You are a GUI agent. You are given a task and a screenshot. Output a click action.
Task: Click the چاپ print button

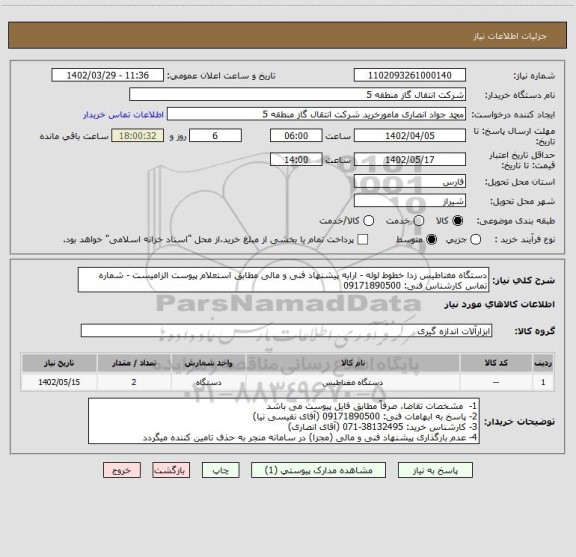(x=220, y=470)
